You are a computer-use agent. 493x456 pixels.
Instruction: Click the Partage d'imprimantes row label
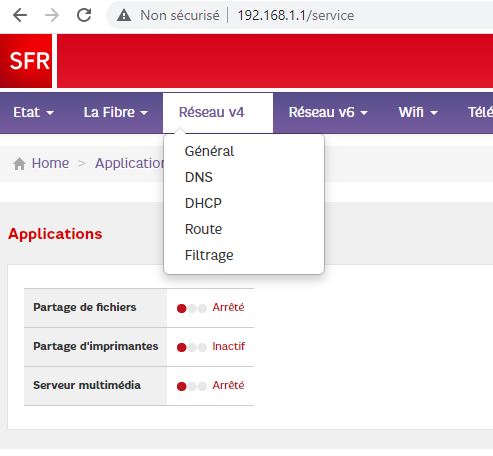click(x=96, y=346)
